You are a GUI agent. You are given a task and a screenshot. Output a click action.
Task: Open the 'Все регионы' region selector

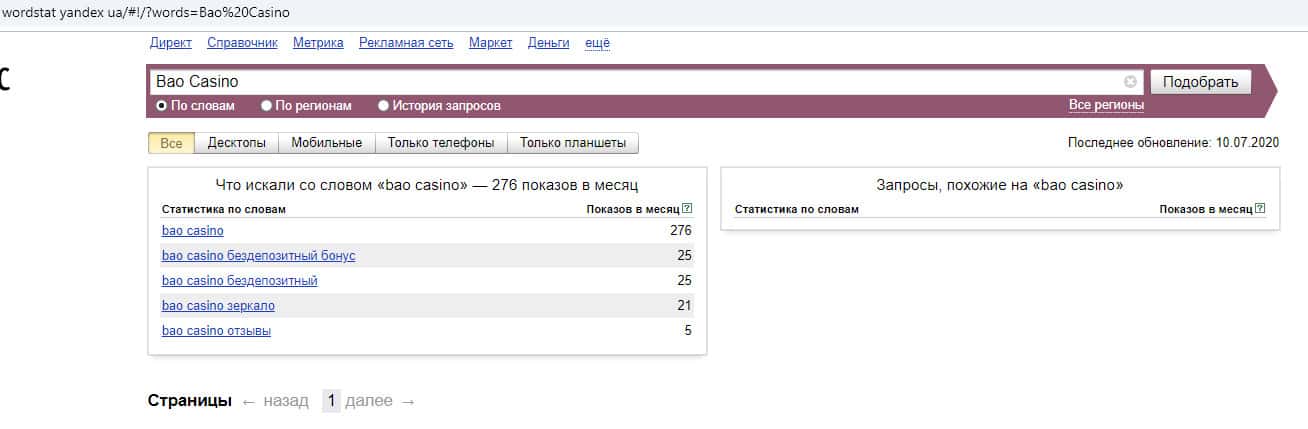coord(1106,105)
